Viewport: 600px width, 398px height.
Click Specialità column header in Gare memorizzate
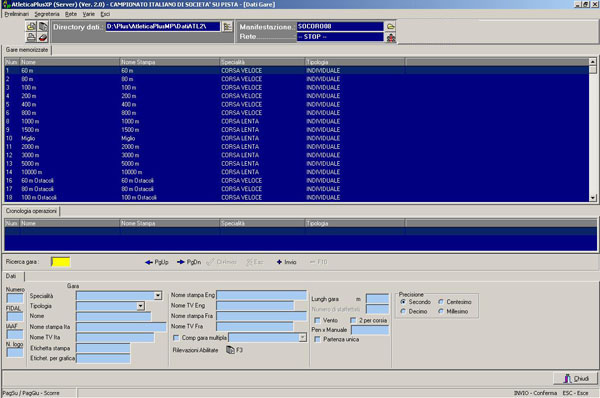click(x=262, y=62)
